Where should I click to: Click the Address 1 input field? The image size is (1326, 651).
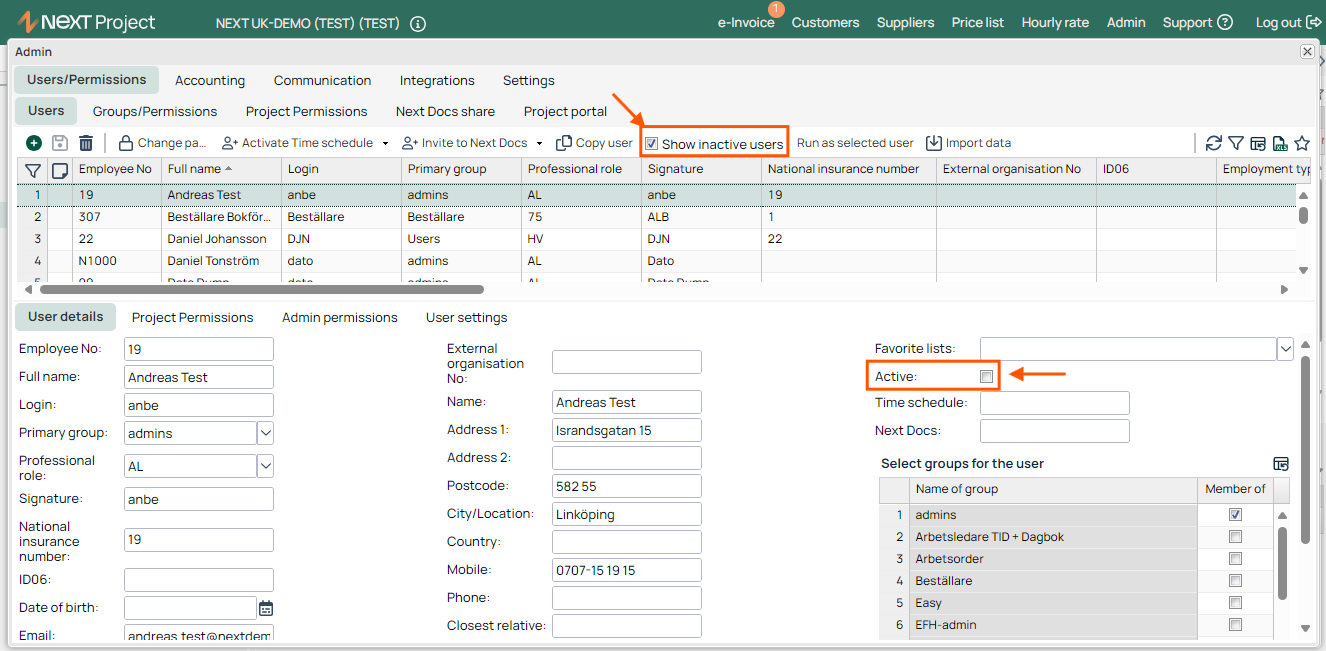pos(627,430)
